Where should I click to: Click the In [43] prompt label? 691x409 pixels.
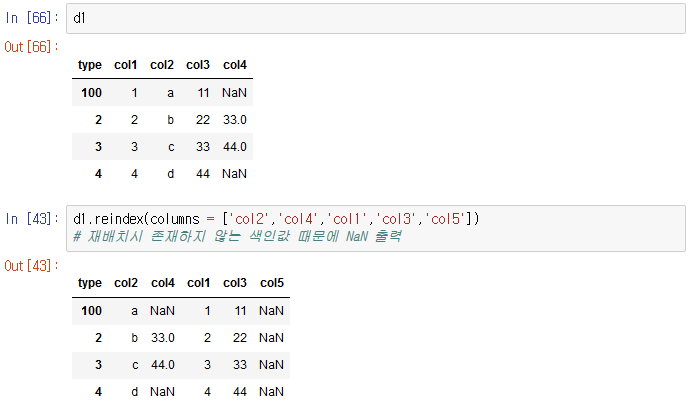coord(32,219)
